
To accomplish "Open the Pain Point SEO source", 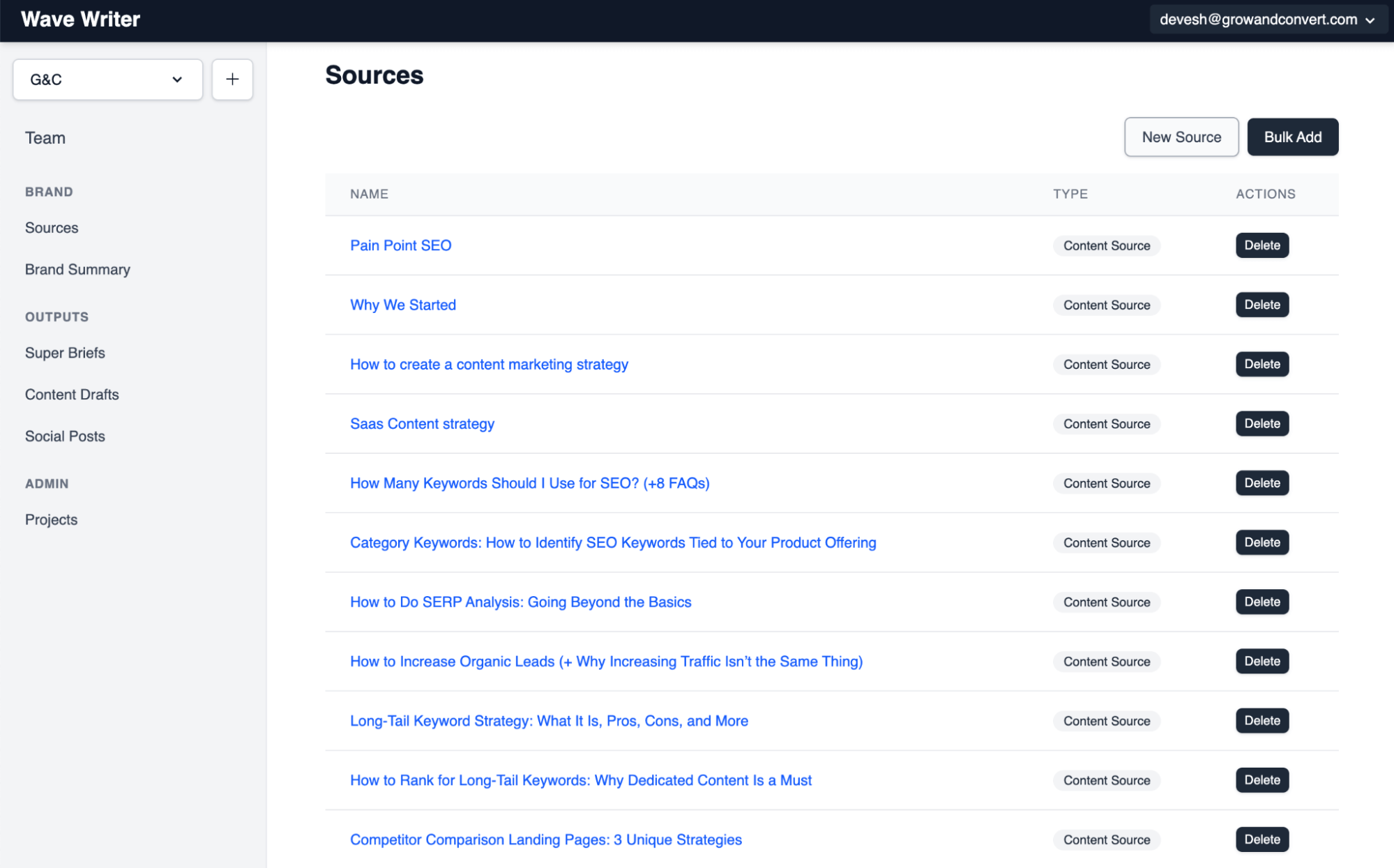I will (x=400, y=245).
